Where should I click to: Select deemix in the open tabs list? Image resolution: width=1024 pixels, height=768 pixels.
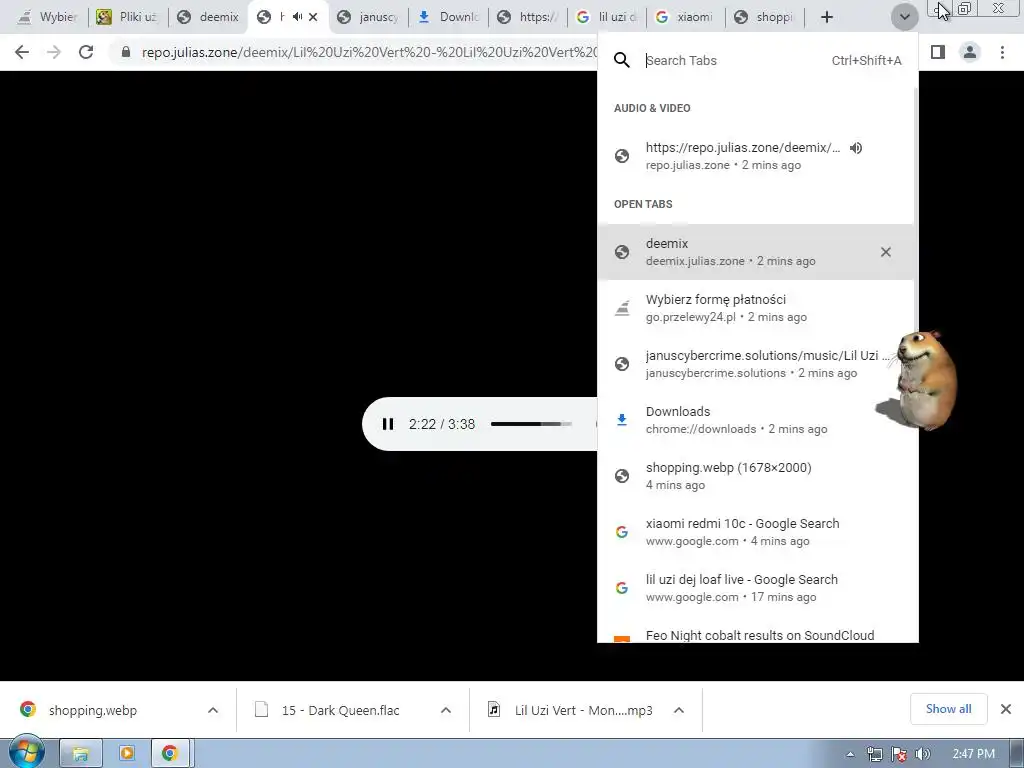pyautogui.click(x=756, y=251)
